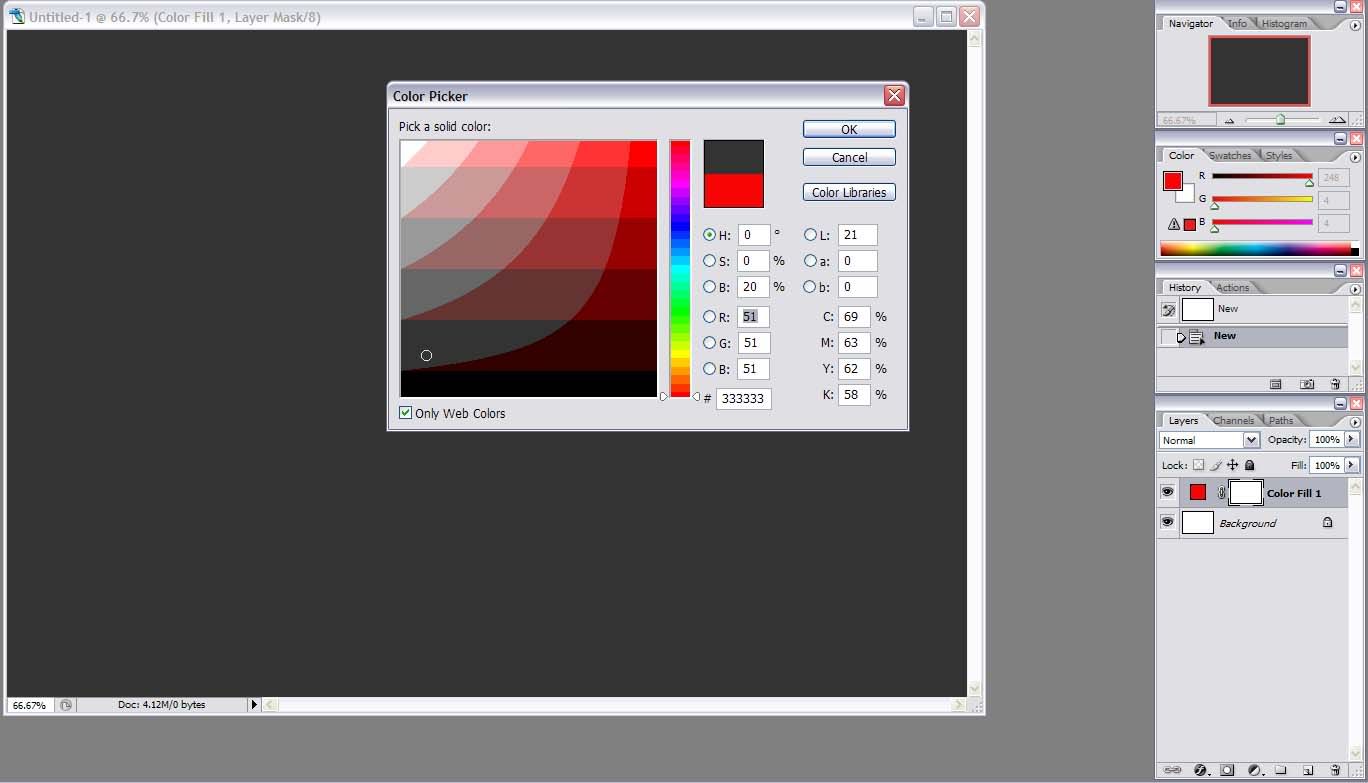Lock image pixels brush icon
The image size is (1368, 783).
[x=1216, y=465]
